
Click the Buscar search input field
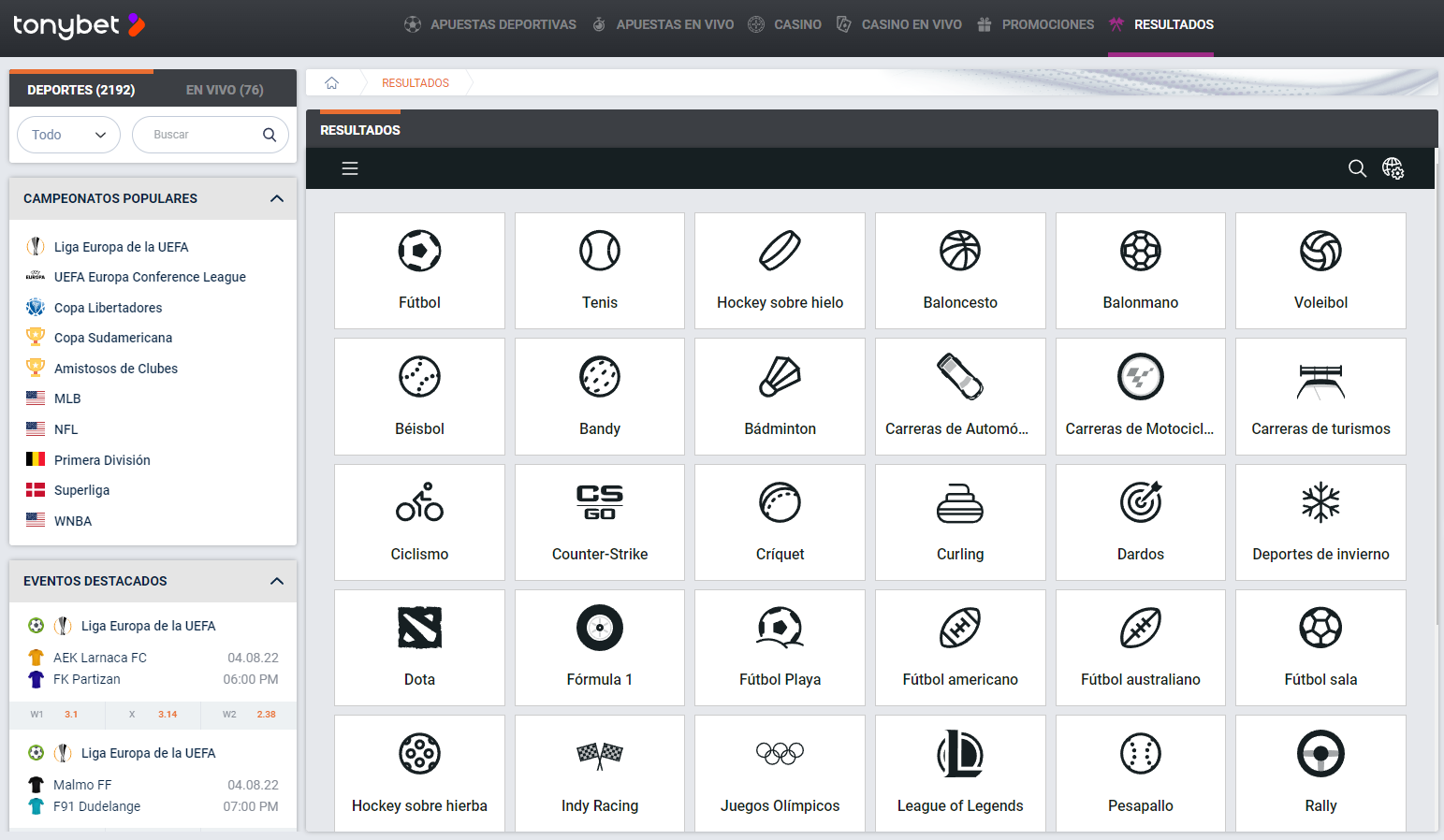[x=201, y=135]
